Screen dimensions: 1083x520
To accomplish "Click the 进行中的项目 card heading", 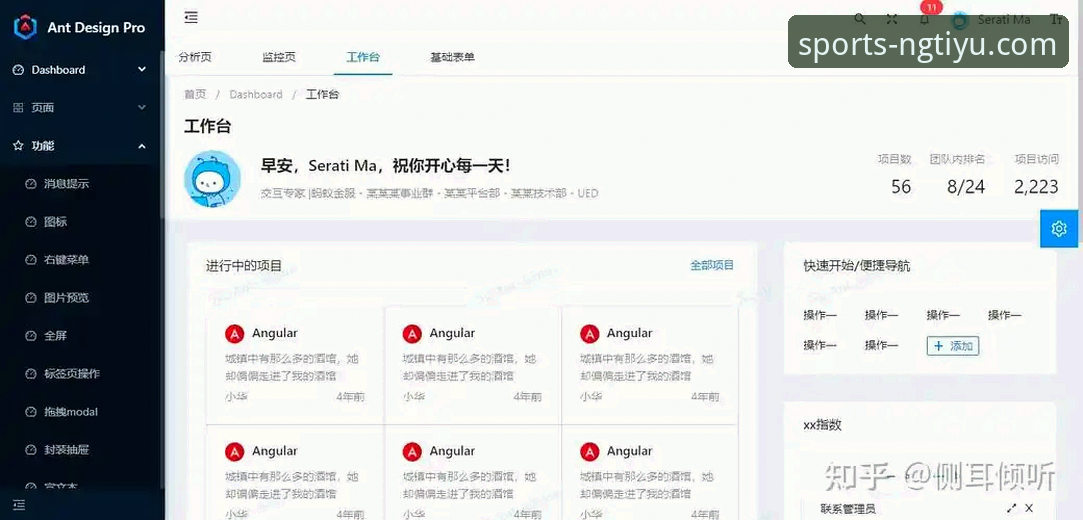I will point(244,265).
